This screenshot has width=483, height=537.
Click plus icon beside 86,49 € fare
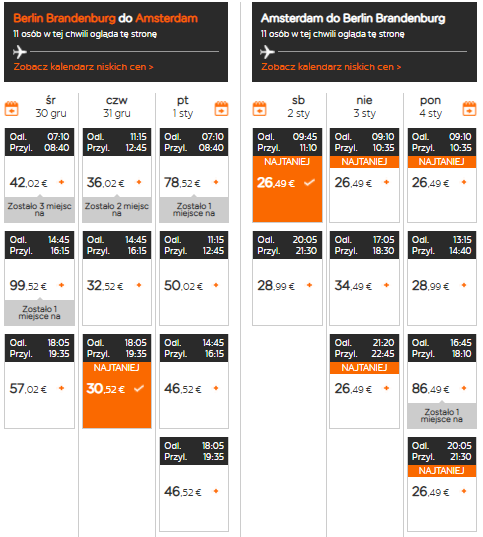point(464,388)
